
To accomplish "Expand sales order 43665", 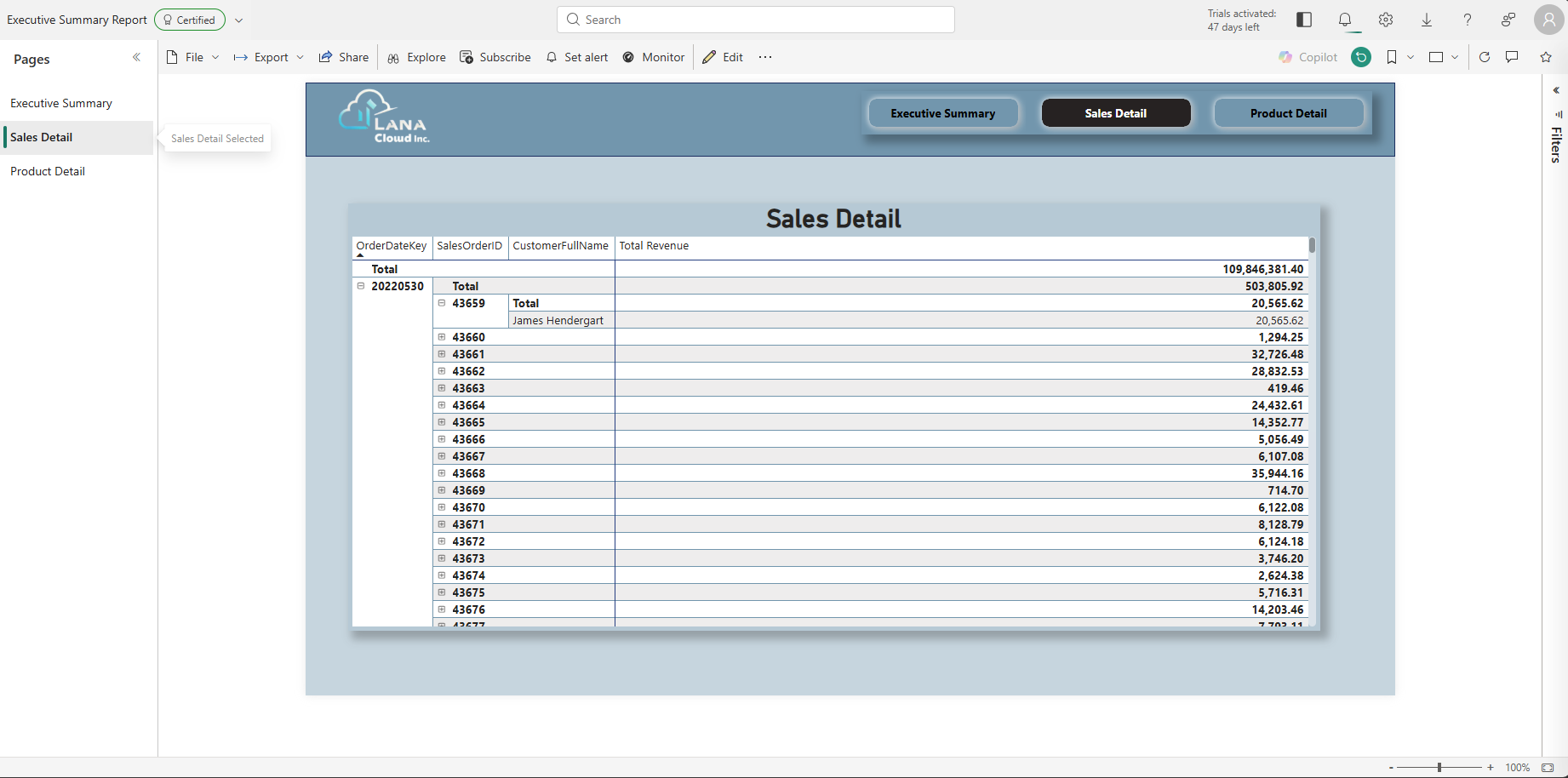I will [x=442, y=422].
